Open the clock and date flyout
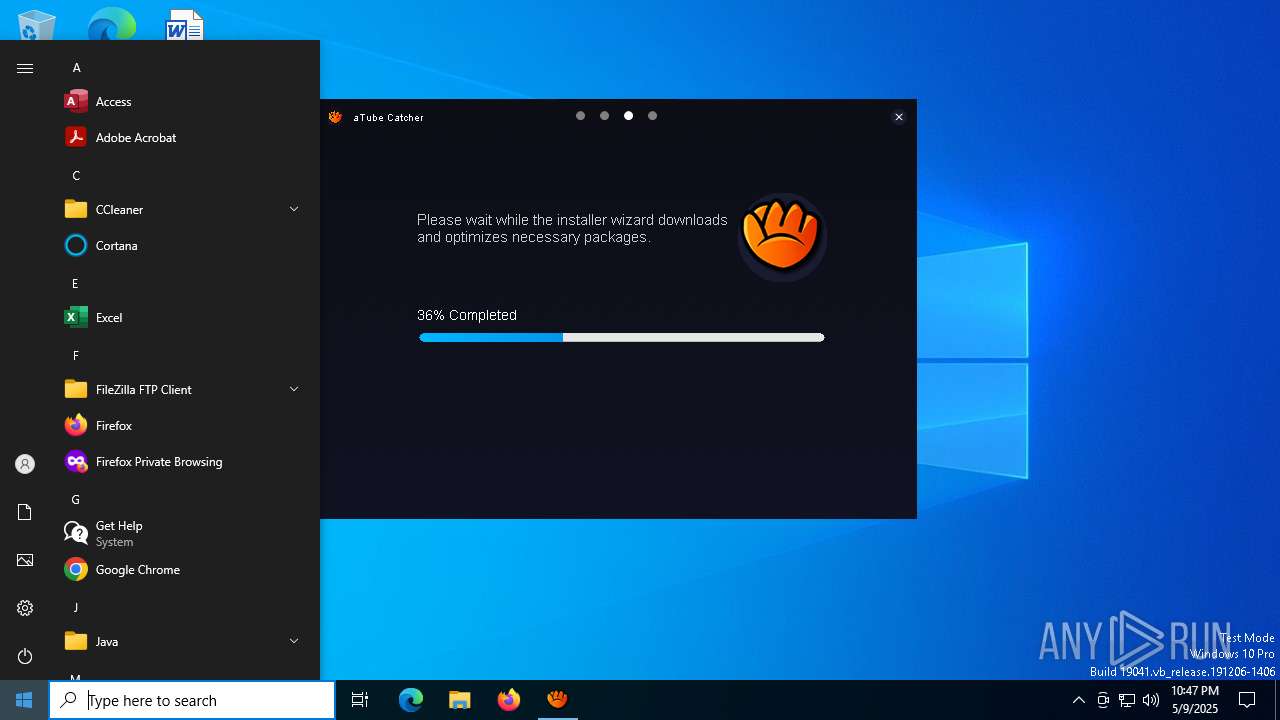Image resolution: width=1280 pixels, height=720 pixels. click(1195, 700)
